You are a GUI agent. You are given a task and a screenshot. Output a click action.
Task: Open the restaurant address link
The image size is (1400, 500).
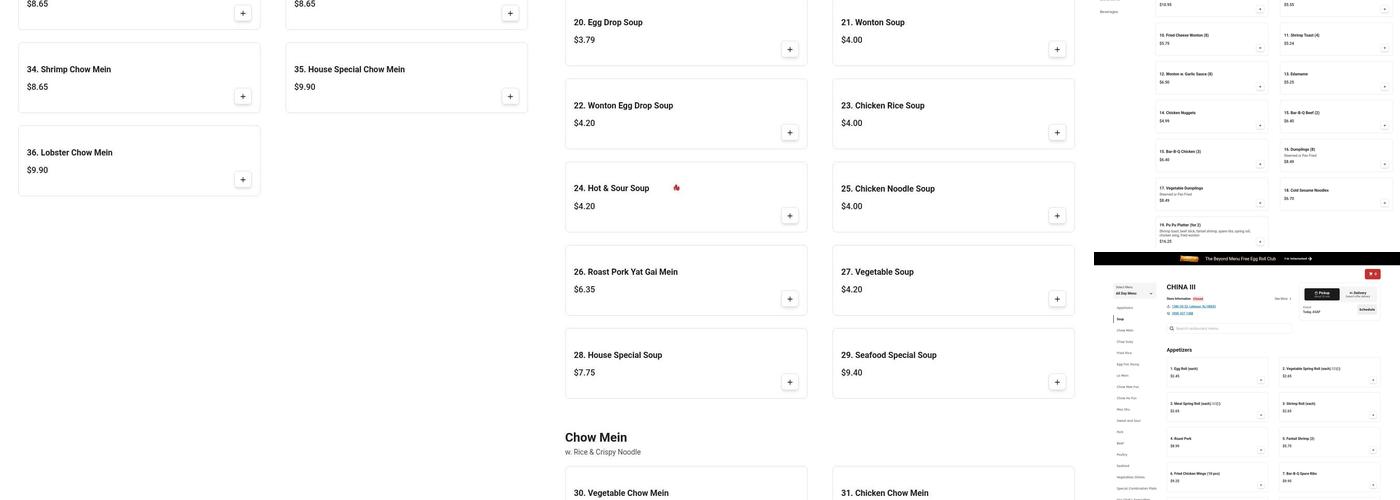(x=1194, y=306)
